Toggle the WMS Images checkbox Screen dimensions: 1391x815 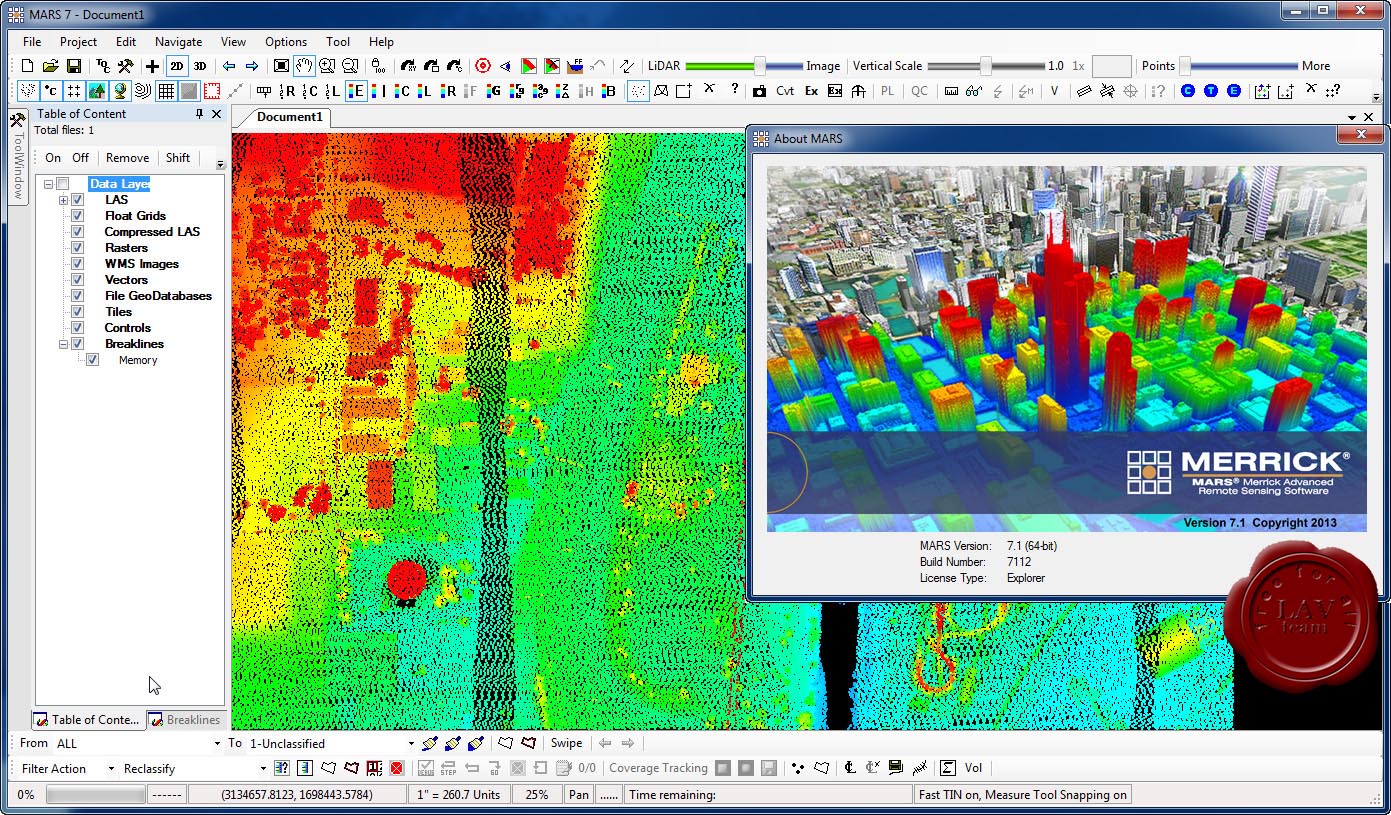click(x=77, y=264)
